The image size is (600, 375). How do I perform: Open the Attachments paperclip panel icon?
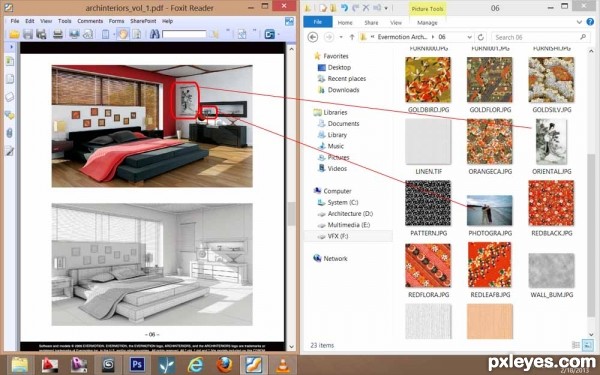(10, 133)
